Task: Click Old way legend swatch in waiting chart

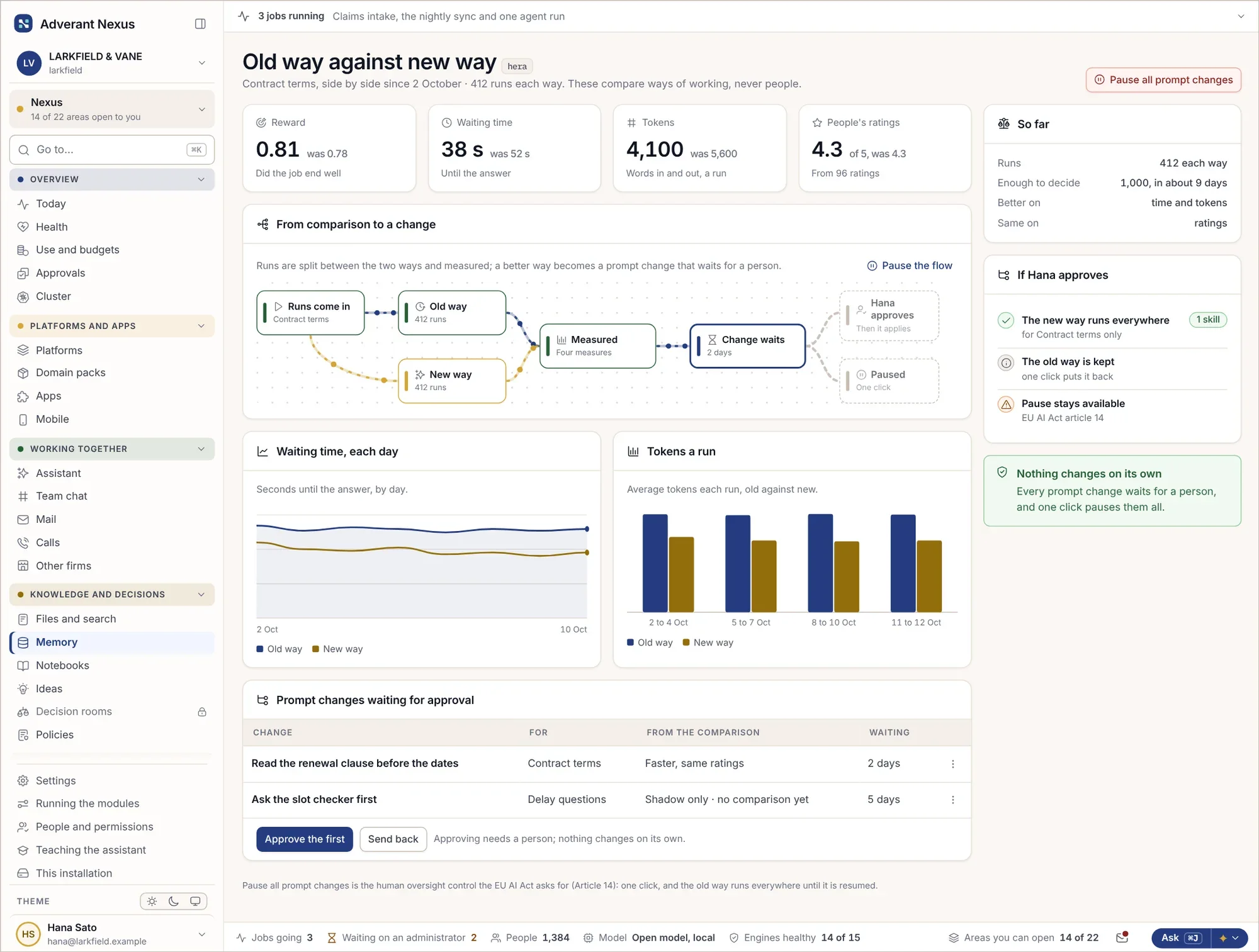Action: click(x=260, y=649)
